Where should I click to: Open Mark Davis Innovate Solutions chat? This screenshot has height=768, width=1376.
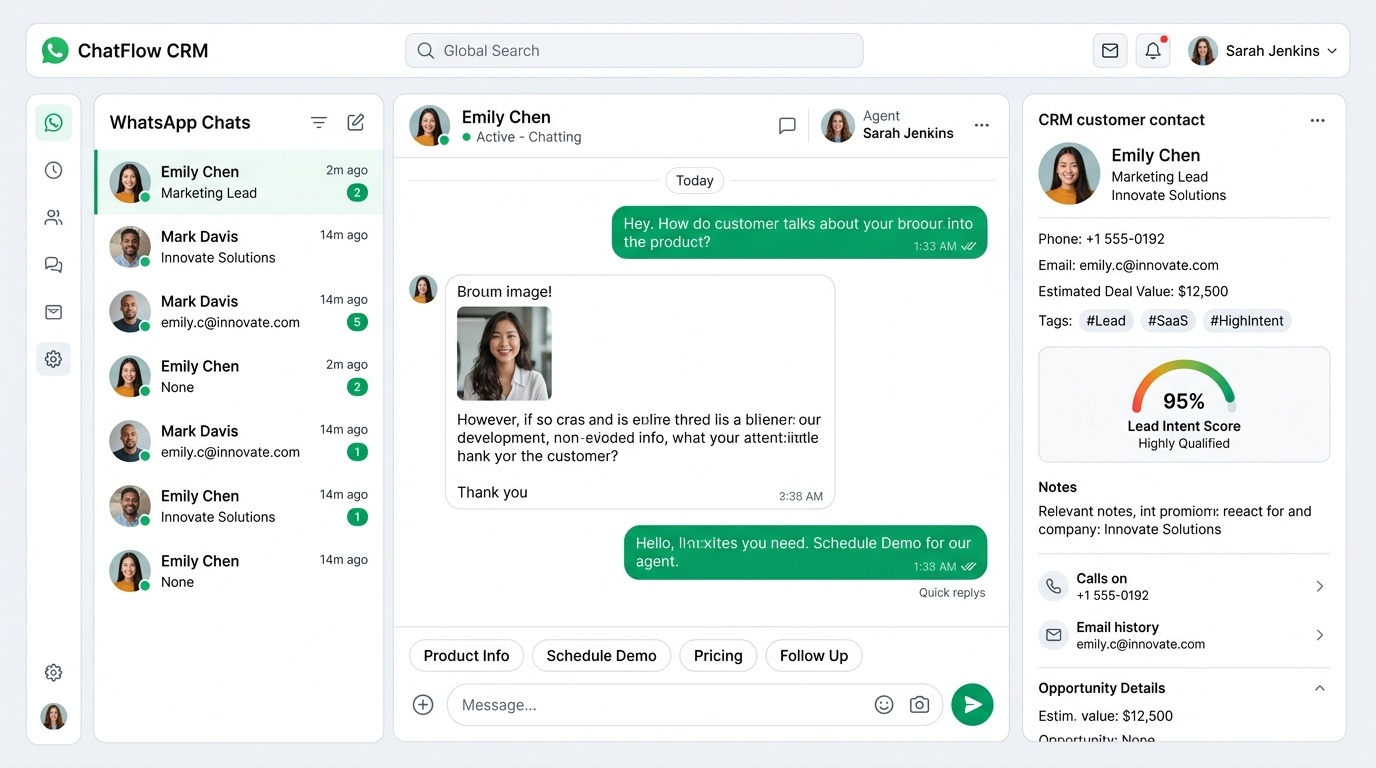239,247
